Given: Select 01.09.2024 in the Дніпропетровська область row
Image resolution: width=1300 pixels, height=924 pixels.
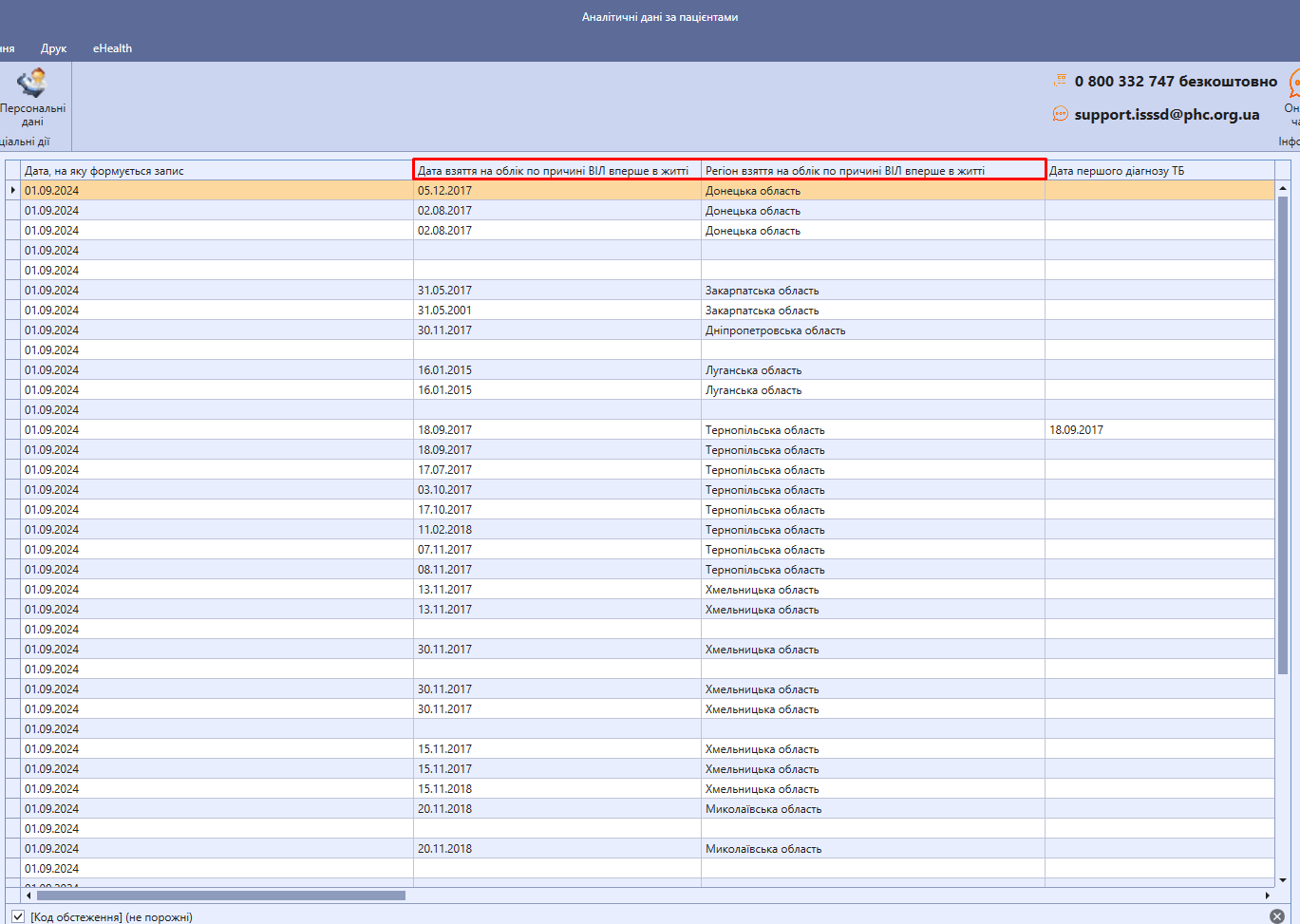Looking at the screenshot, I should click(x=217, y=330).
